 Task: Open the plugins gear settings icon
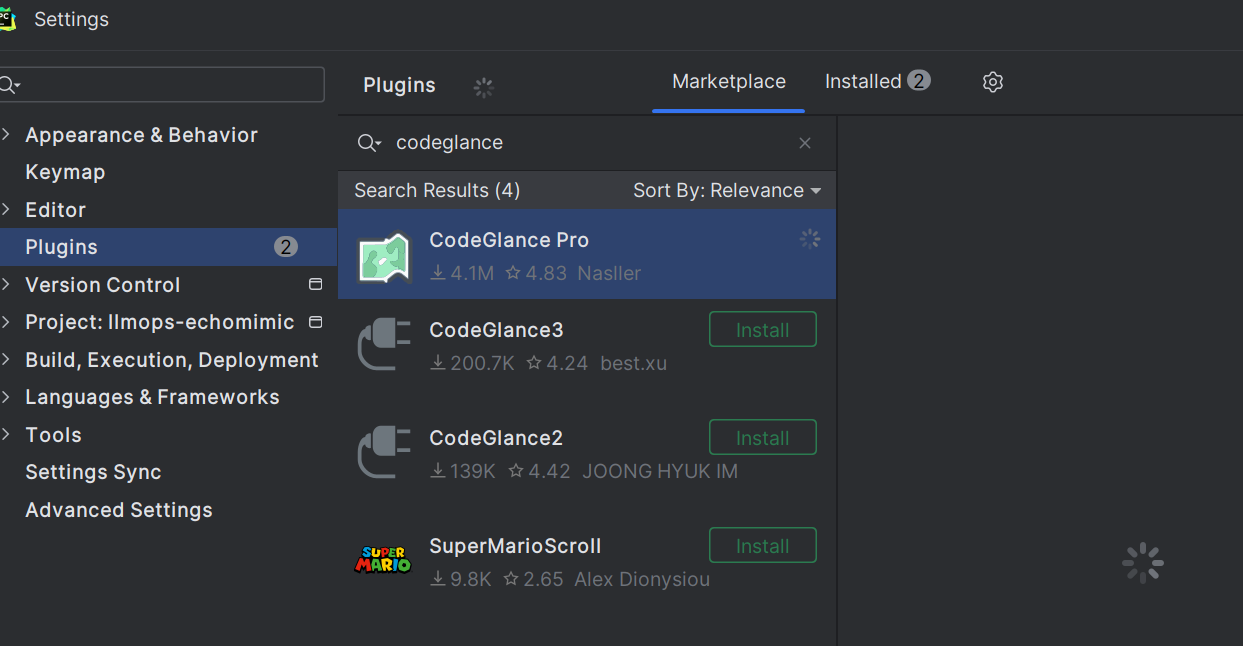[992, 82]
